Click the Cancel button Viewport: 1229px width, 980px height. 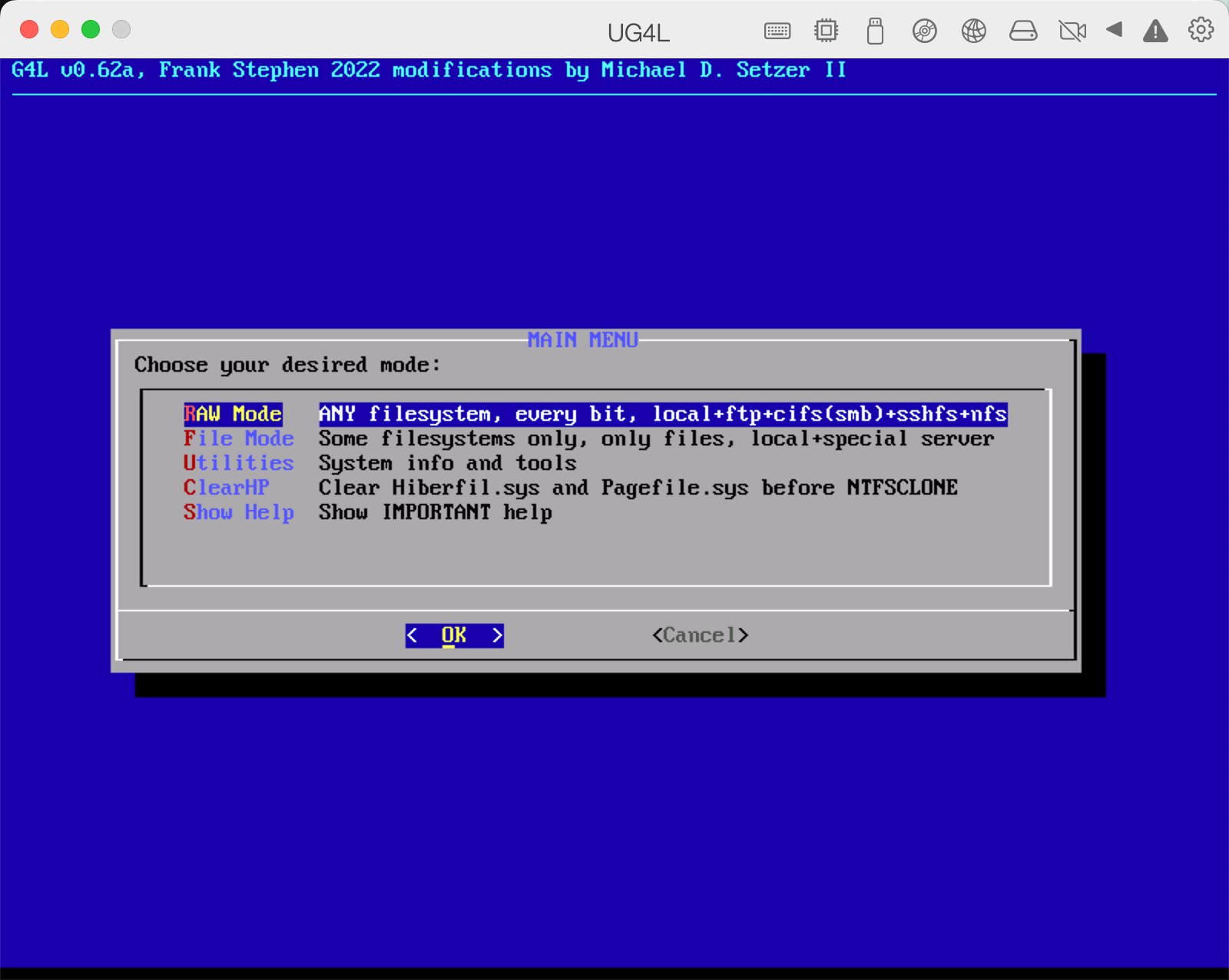point(699,634)
